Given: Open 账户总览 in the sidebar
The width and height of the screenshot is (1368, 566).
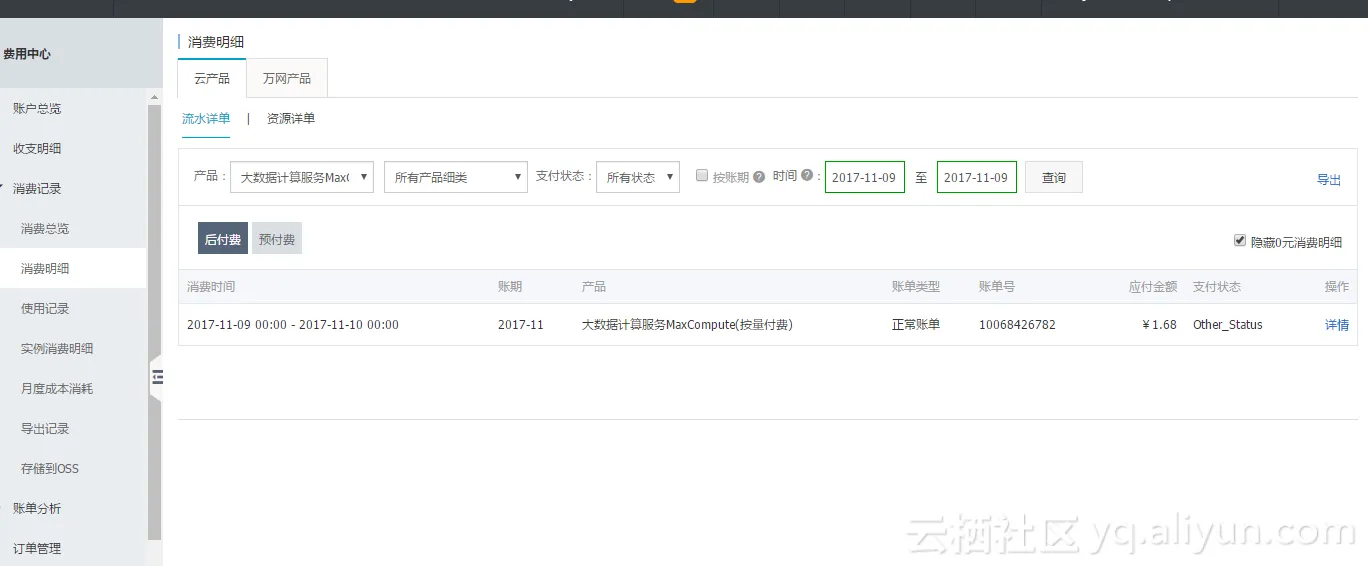Looking at the screenshot, I should 37,108.
